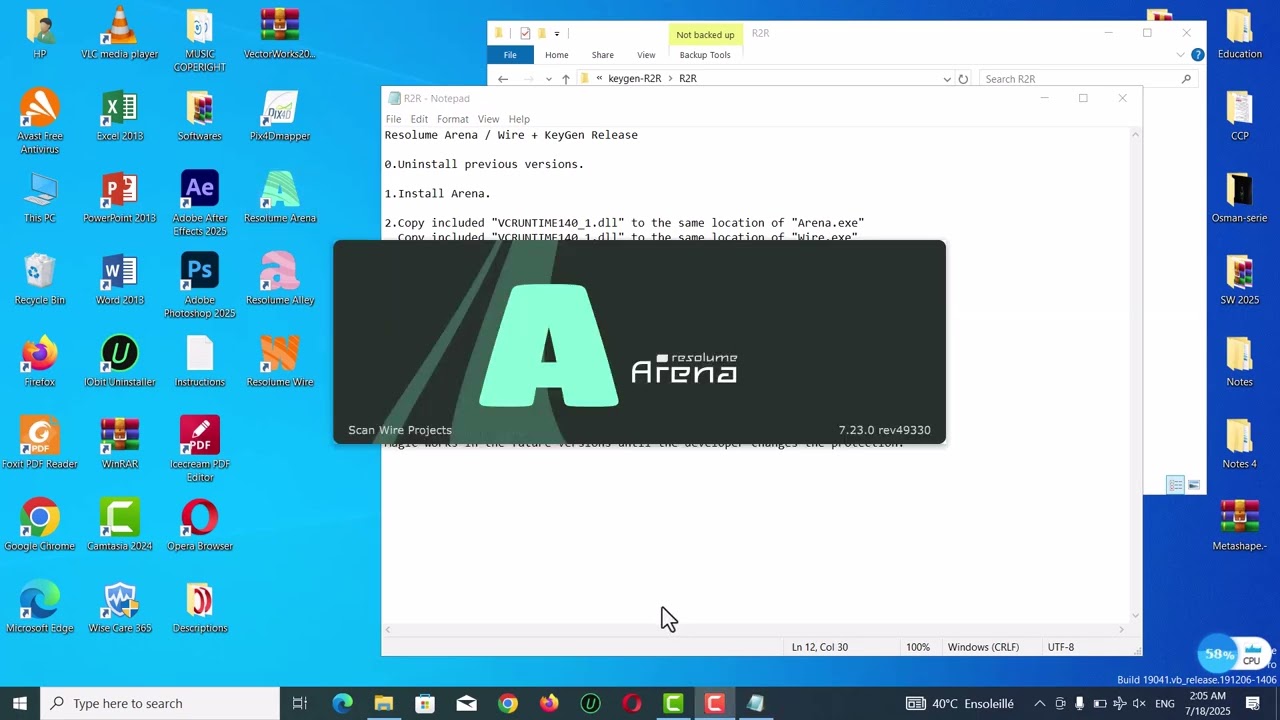Launch Pix4Dmapper from the desktop
1280x720 pixels.
280,116
